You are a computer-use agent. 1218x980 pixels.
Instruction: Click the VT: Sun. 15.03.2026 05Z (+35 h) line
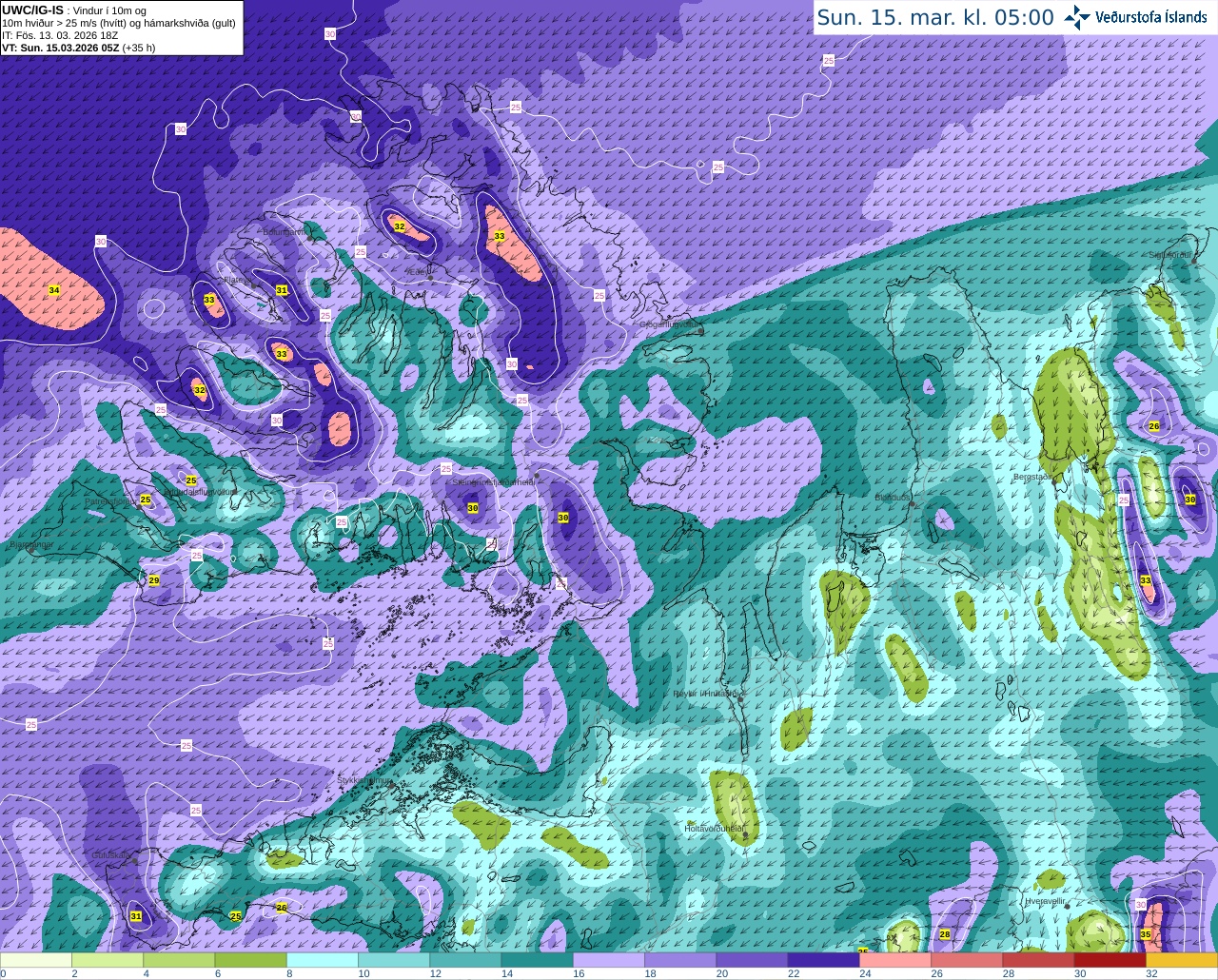click(78, 47)
